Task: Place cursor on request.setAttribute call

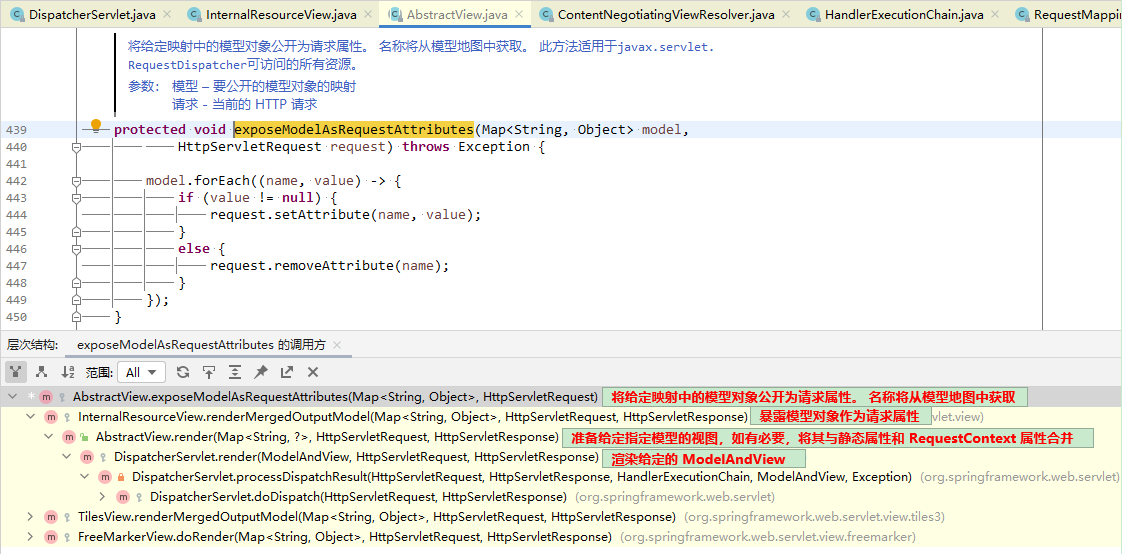Action: pyautogui.click(x=345, y=215)
